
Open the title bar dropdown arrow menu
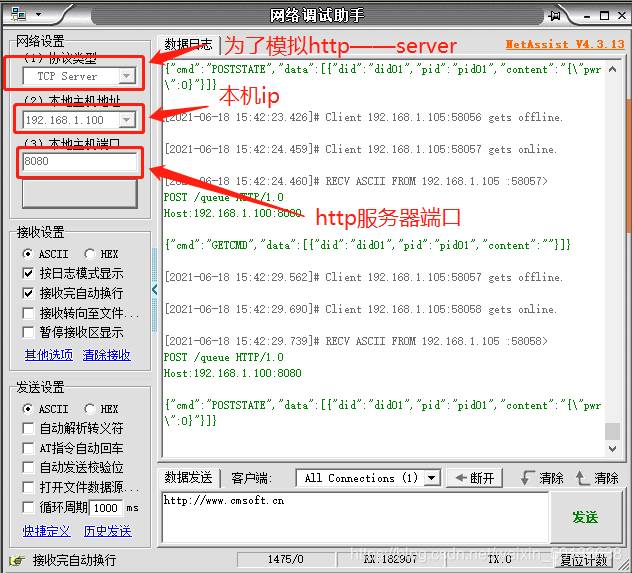[38, 15]
